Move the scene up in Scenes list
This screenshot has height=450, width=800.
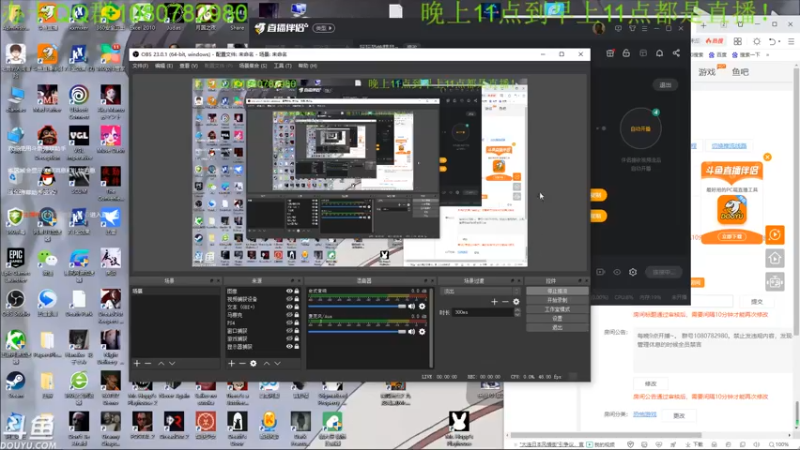[x=161, y=363]
